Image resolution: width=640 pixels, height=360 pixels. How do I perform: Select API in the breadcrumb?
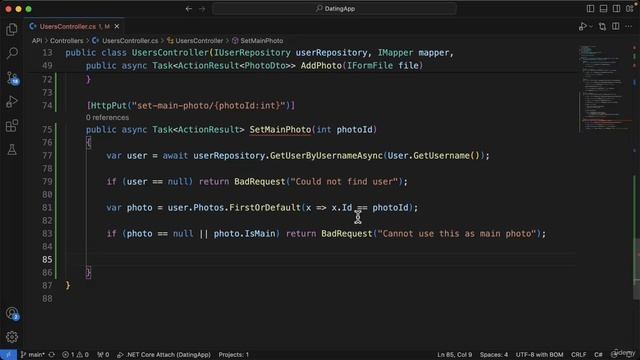coord(37,41)
